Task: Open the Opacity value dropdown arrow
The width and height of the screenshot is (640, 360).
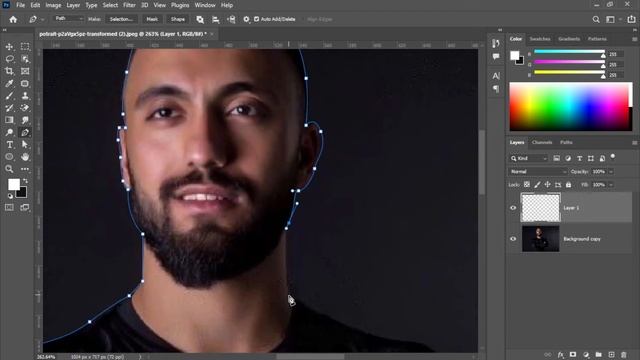Action: pyautogui.click(x=611, y=172)
